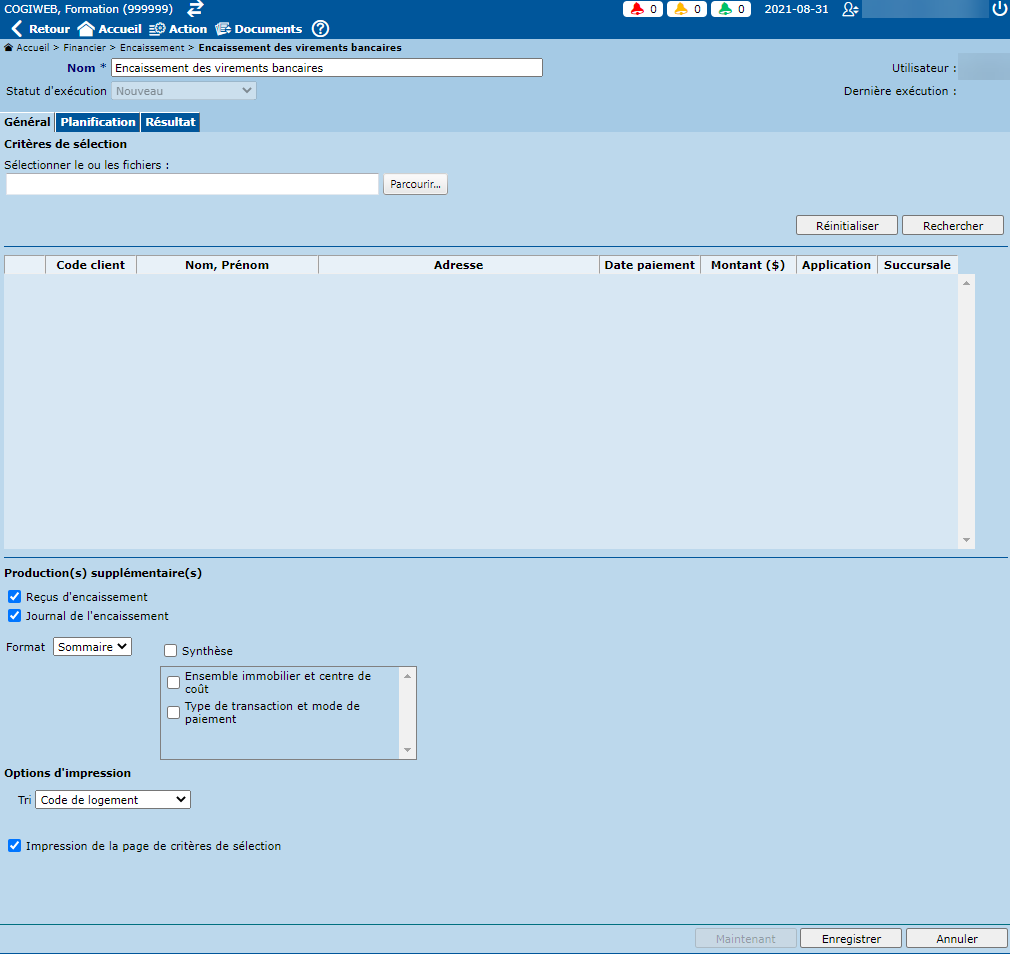
Task: Uncheck Reçus d'encaissement checkbox
Action: [14, 597]
